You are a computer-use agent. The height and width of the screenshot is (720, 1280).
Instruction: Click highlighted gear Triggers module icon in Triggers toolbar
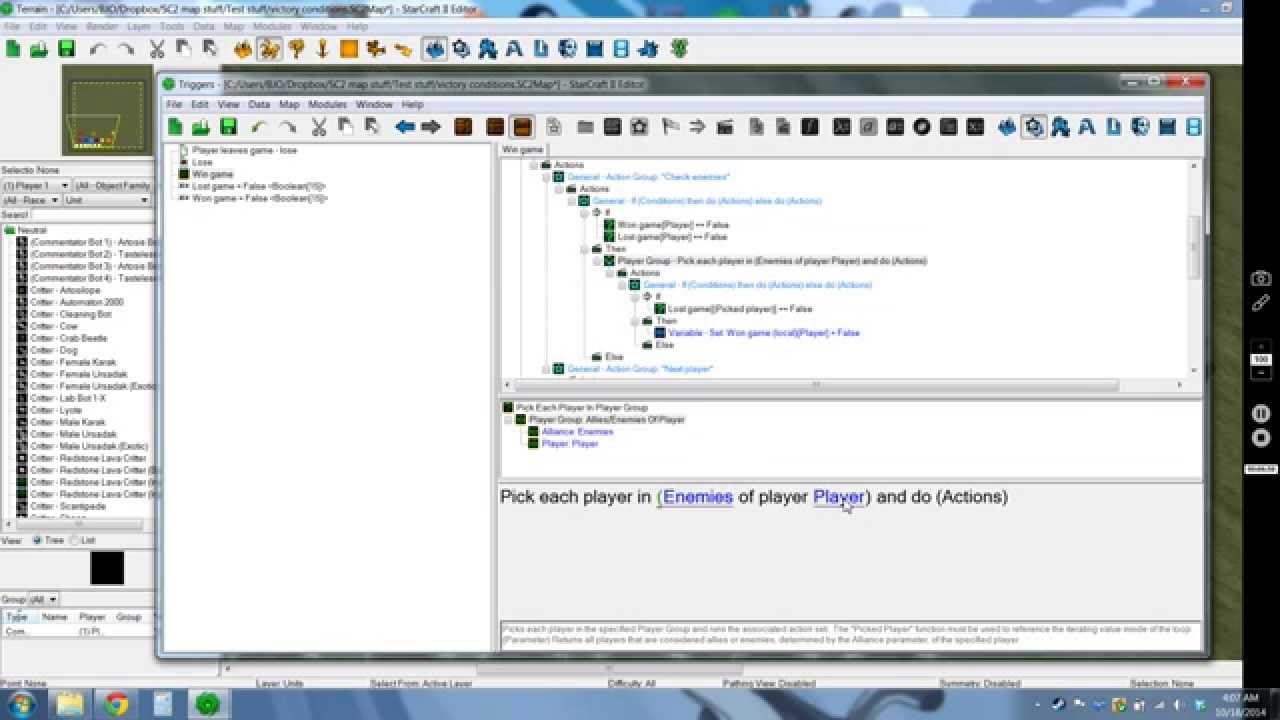pyautogui.click(x=1034, y=127)
